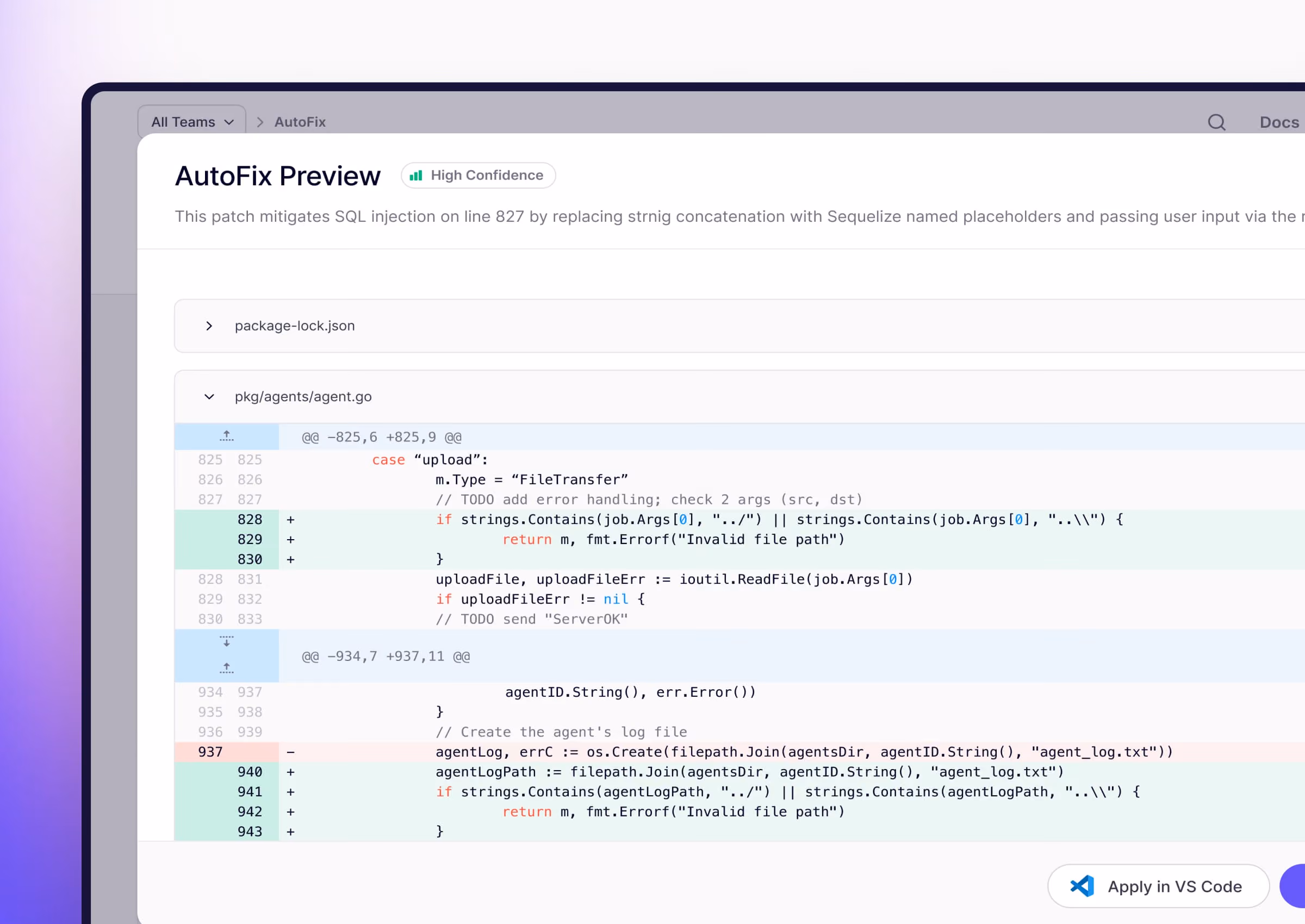This screenshot has width=1305, height=924.
Task: Expand the package-lock.json file section
Action: (x=209, y=326)
